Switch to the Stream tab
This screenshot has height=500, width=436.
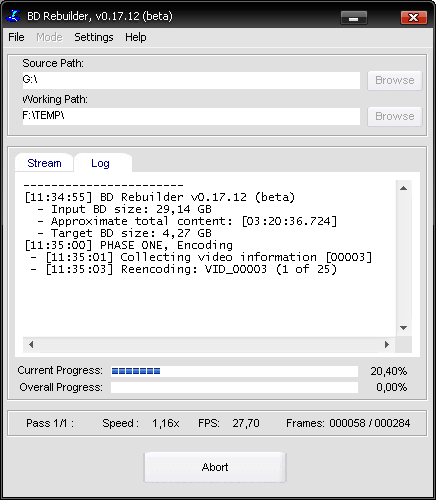(44, 163)
